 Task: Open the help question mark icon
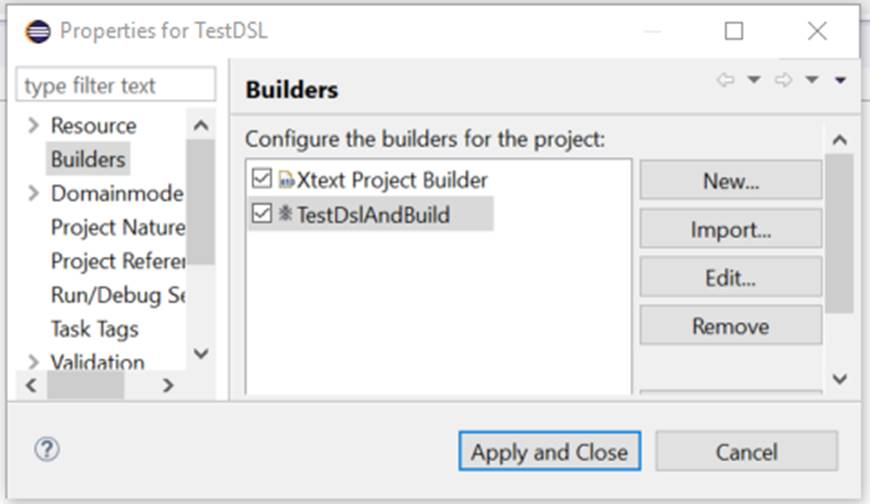point(47,450)
